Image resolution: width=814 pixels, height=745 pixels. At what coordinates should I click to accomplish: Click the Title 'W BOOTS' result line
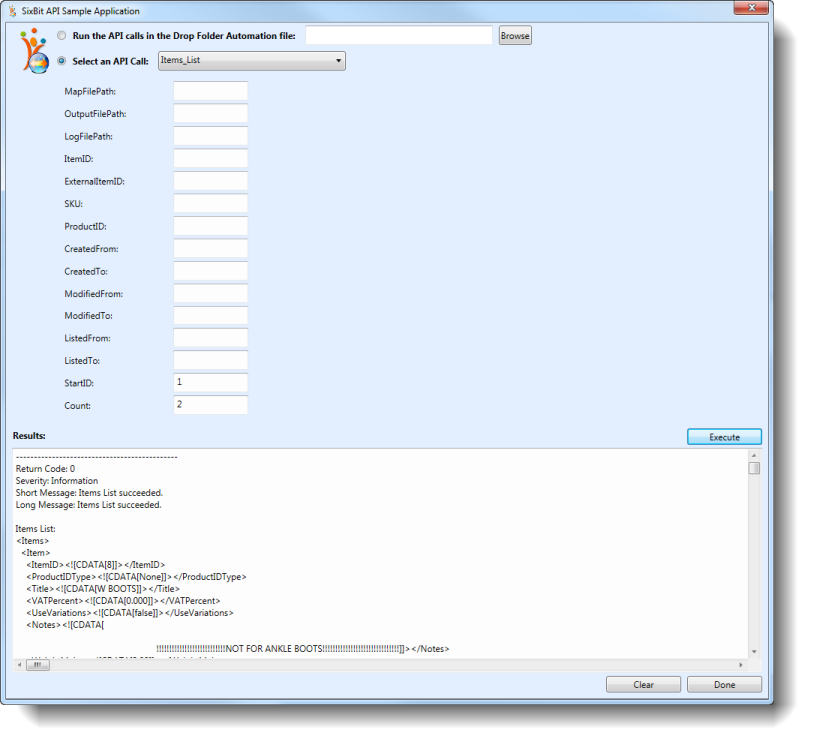[103, 589]
